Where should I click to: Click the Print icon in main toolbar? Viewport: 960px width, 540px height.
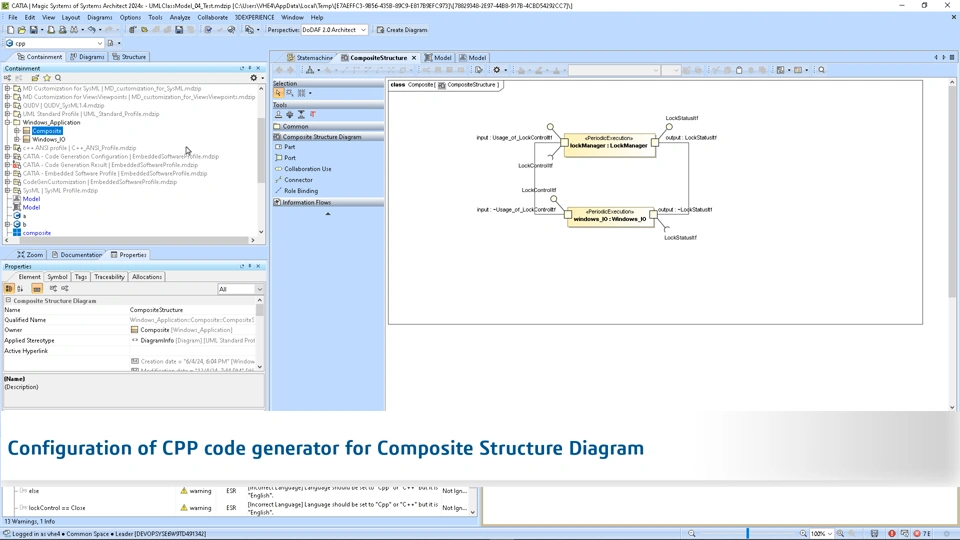51,29
